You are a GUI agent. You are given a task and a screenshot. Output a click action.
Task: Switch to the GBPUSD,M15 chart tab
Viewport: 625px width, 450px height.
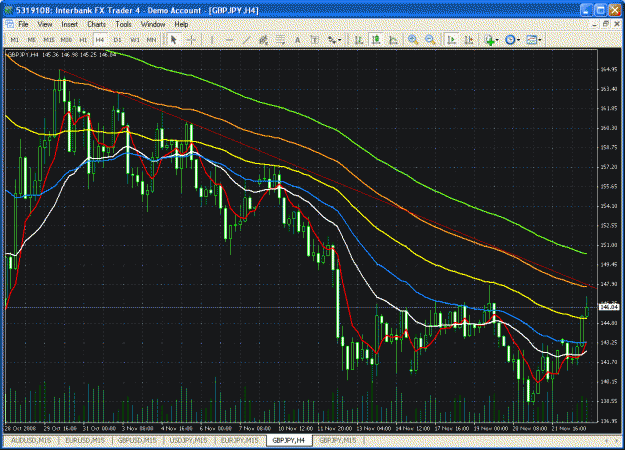coord(137,440)
